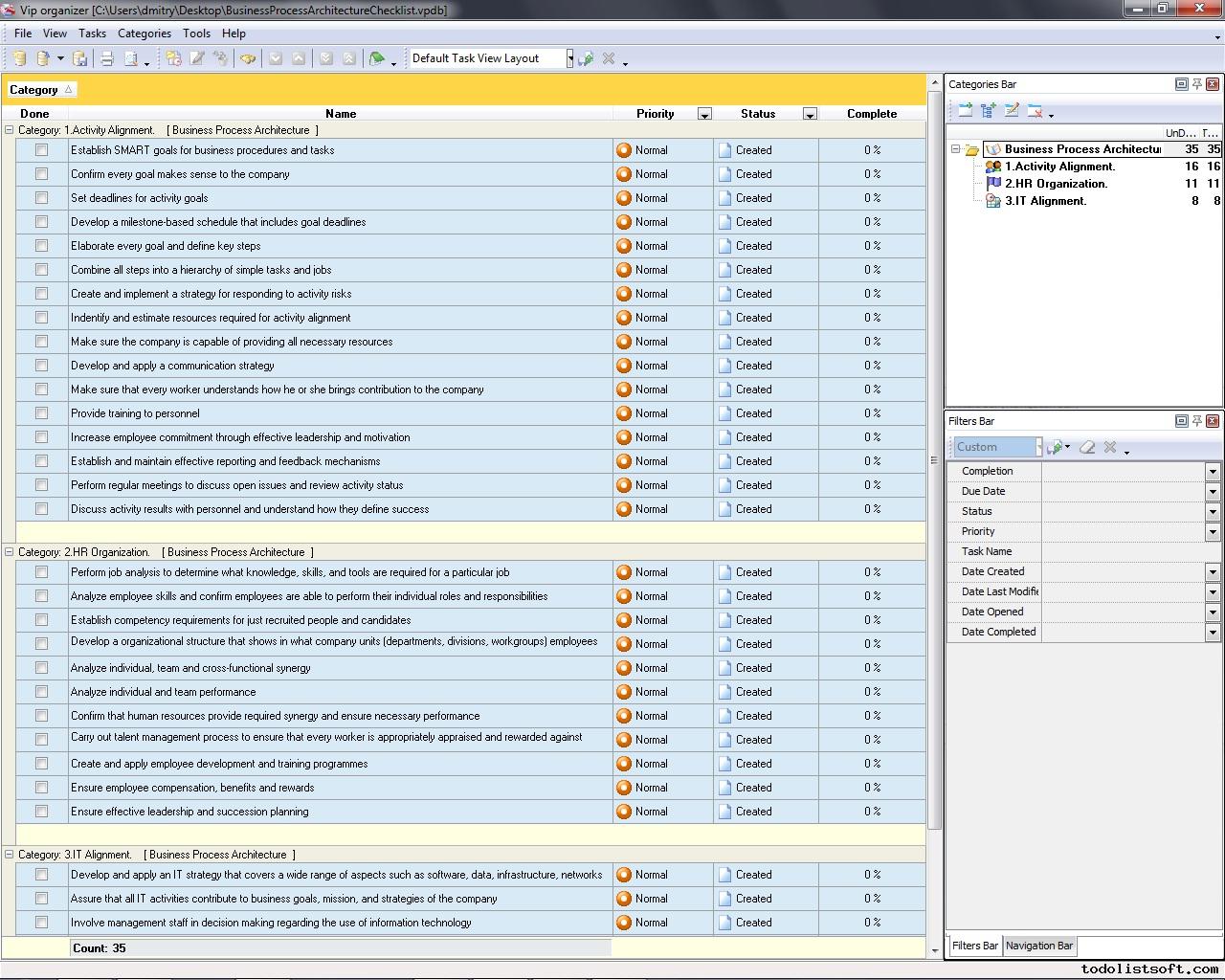Collapse the '1.Activity Alignment' category group

click(10, 130)
